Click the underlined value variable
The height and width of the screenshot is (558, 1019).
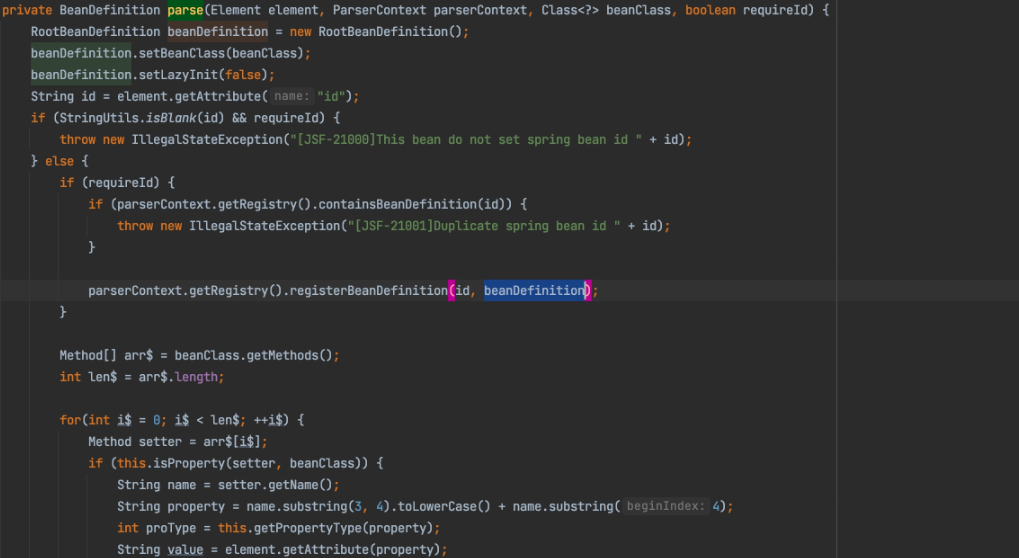tap(185, 550)
